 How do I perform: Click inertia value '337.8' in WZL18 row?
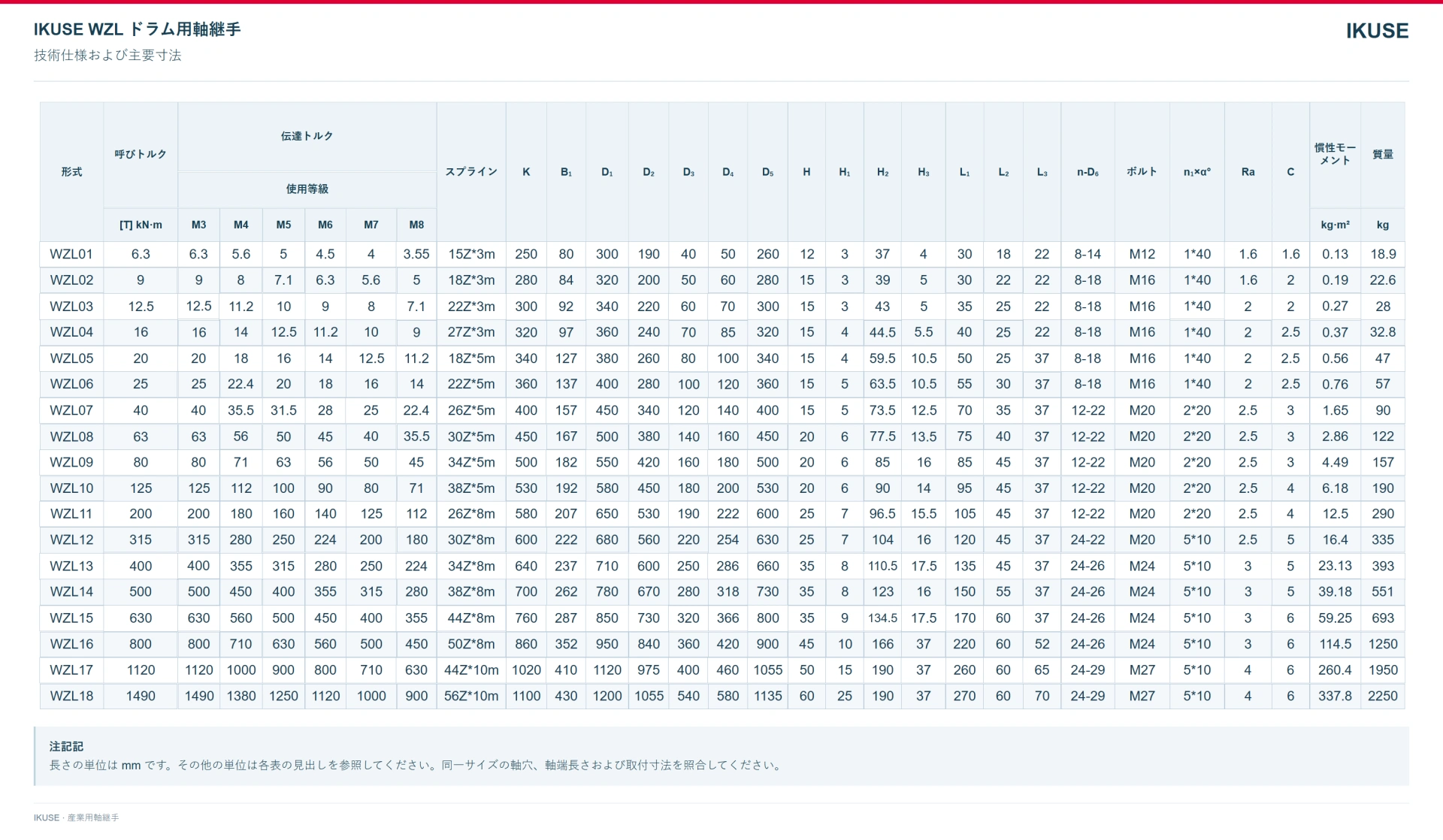pyautogui.click(x=1335, y=696)
